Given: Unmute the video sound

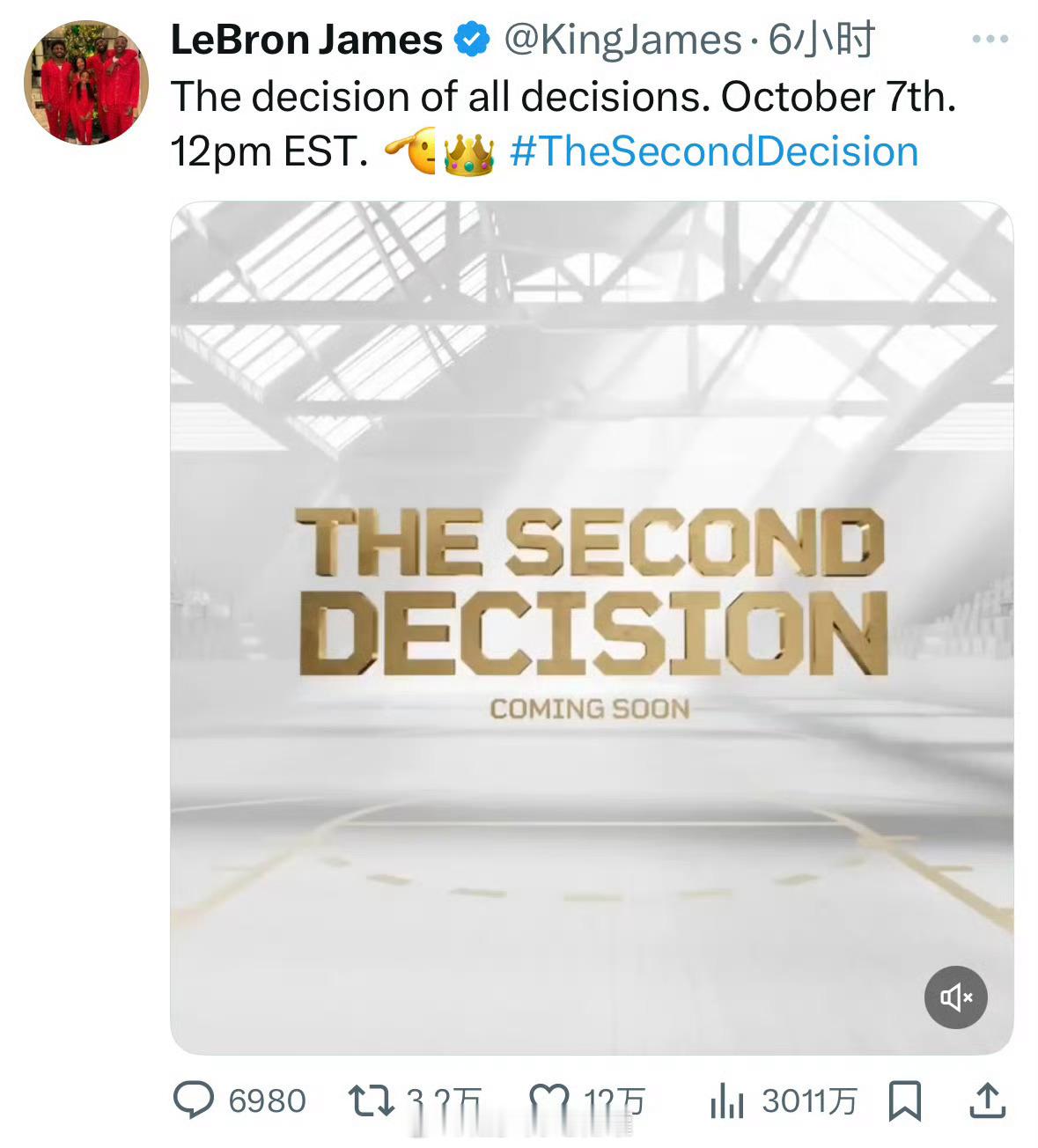Looking at the screenshot, I should 955,997.
